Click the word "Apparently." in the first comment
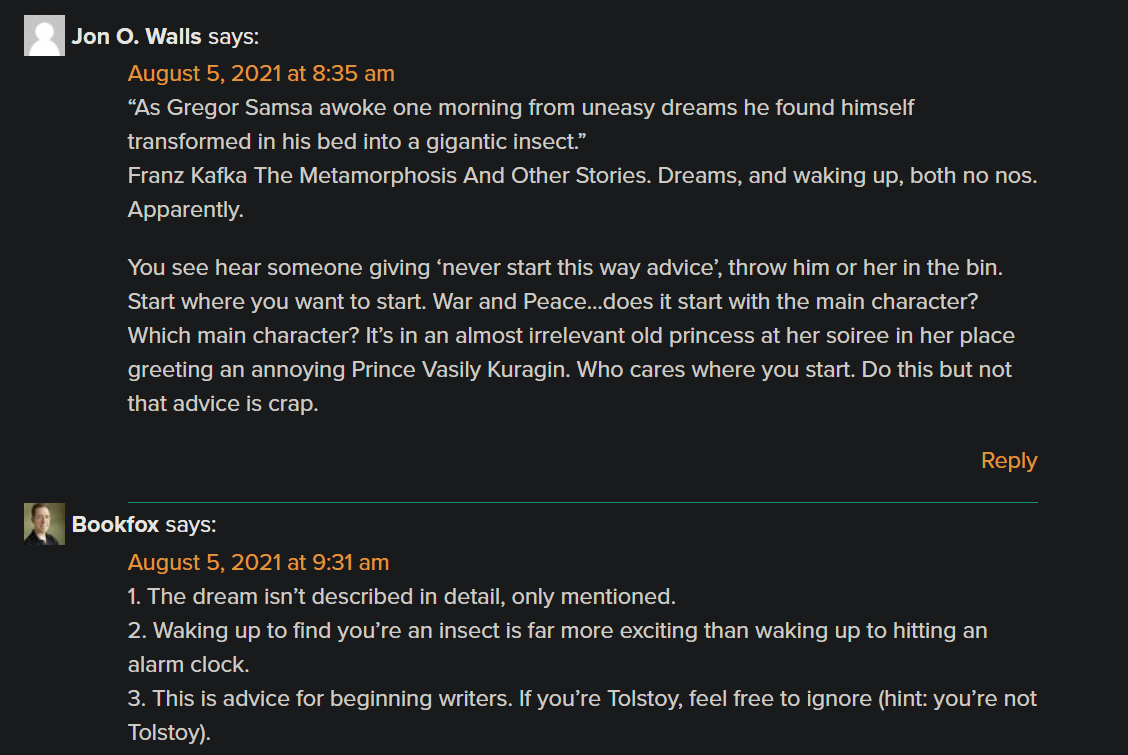Screen dimensions: 1128x755 click(x=185, y=211)
